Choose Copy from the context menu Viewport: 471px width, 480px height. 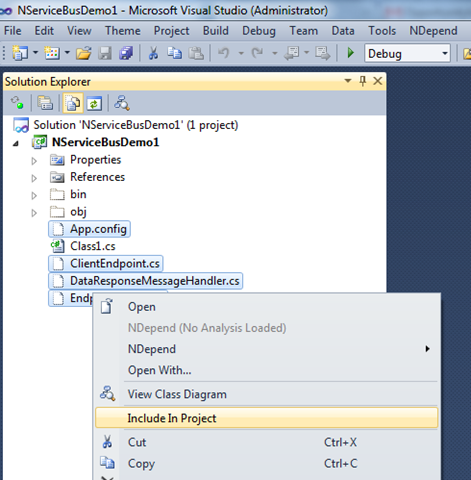[266, 463]
